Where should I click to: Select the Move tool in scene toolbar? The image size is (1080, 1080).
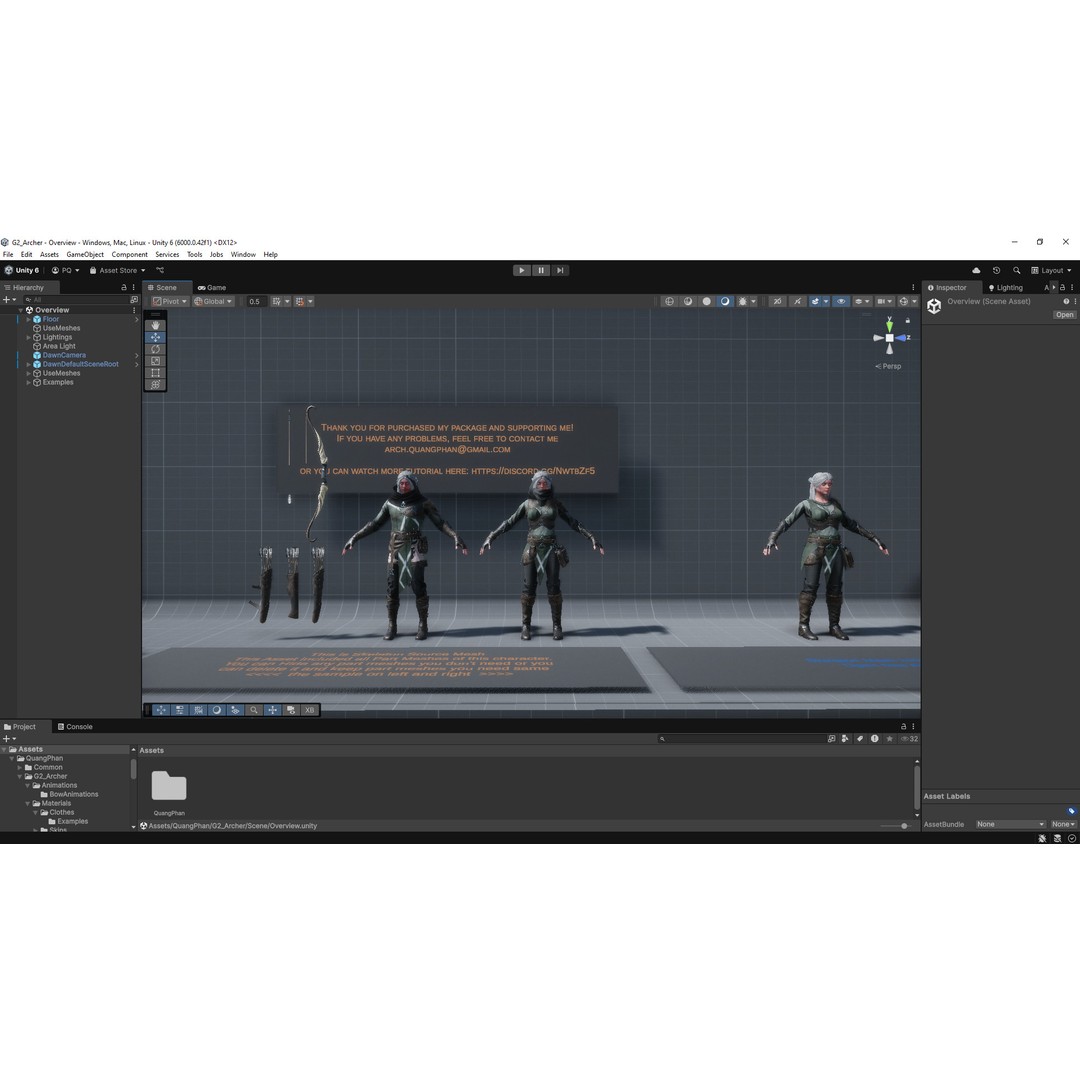pos(155,338)
